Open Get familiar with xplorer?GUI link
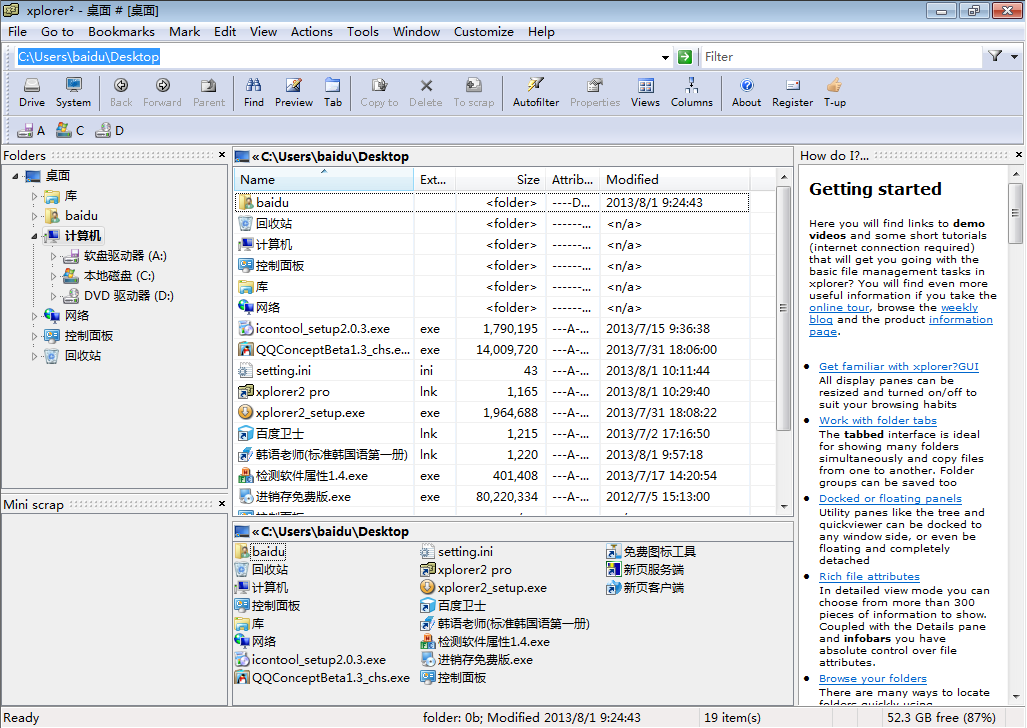 tap(899, 366)
